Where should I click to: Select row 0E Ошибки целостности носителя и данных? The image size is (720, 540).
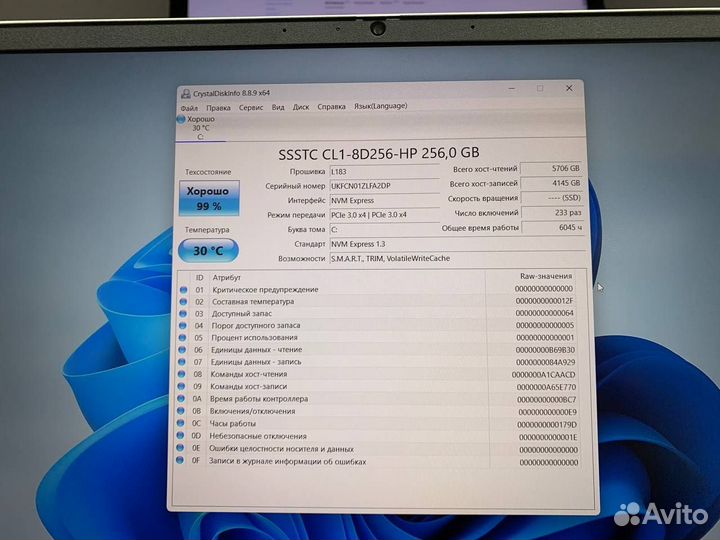pyautogui.click(x=377, y=449)
